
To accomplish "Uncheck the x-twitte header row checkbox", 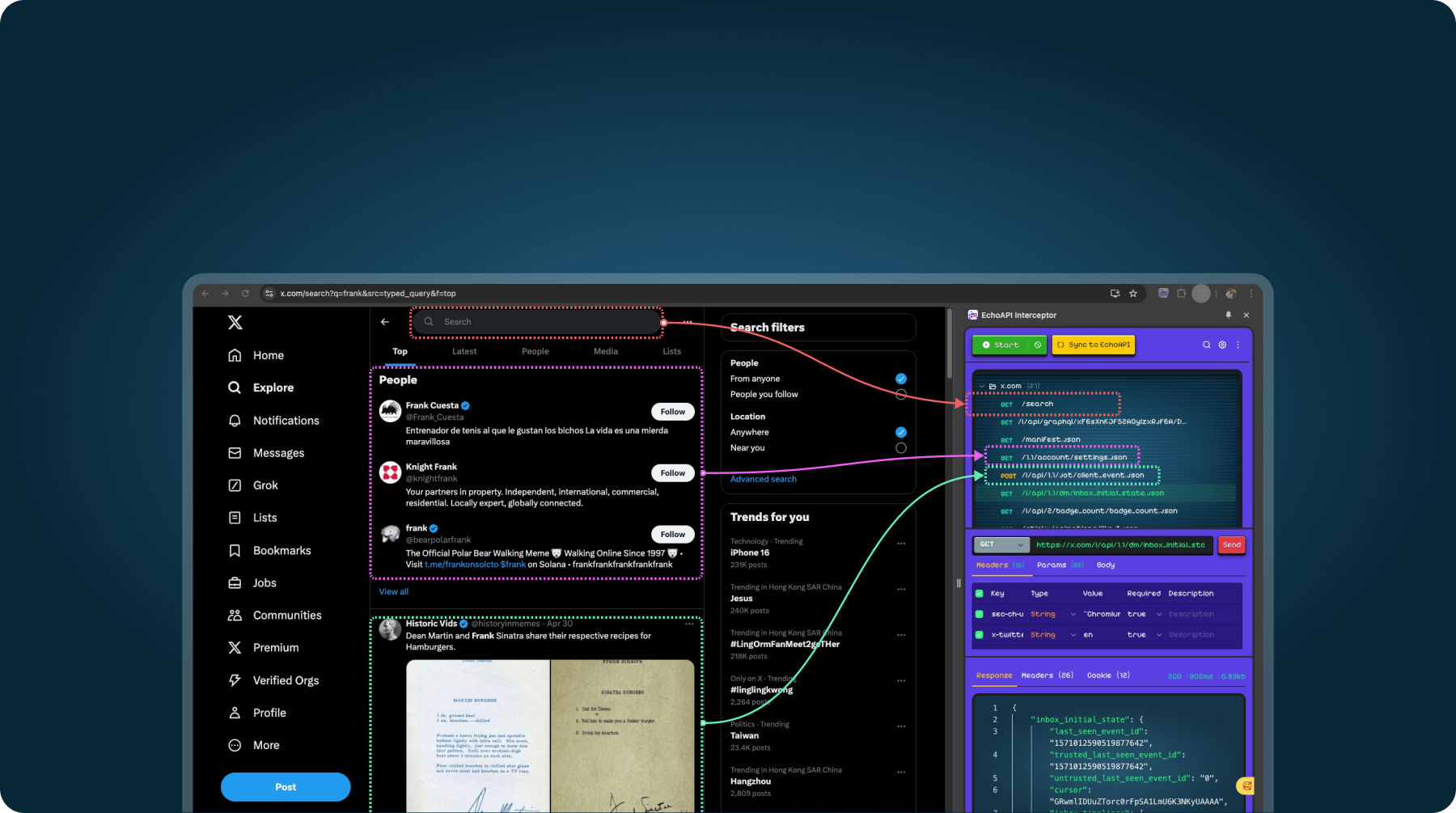I will pyautogui.click(x=980, y=635).
